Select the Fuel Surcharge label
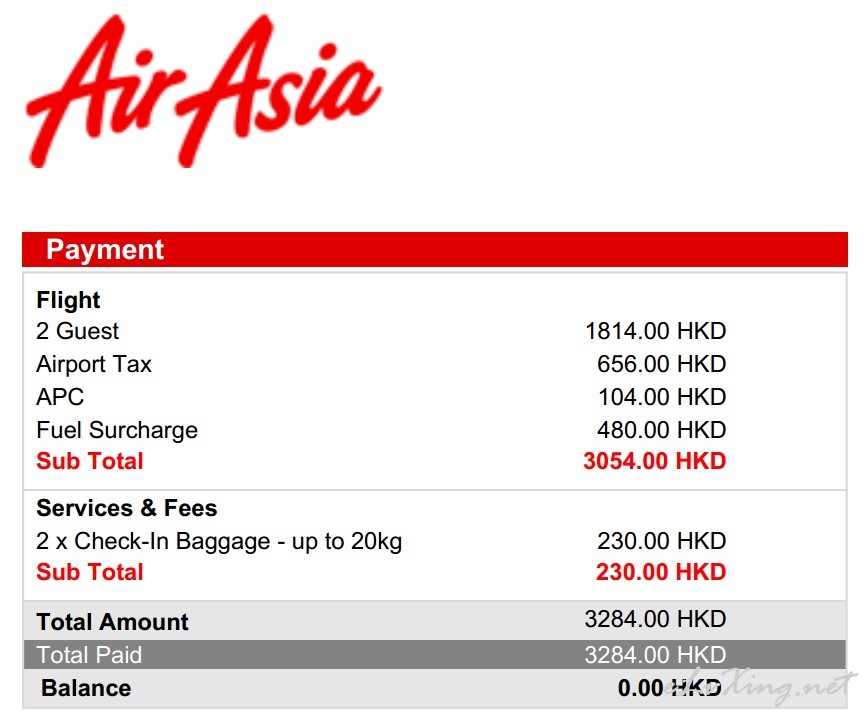This screenshot has height=719, width=868. click(117, 430)
